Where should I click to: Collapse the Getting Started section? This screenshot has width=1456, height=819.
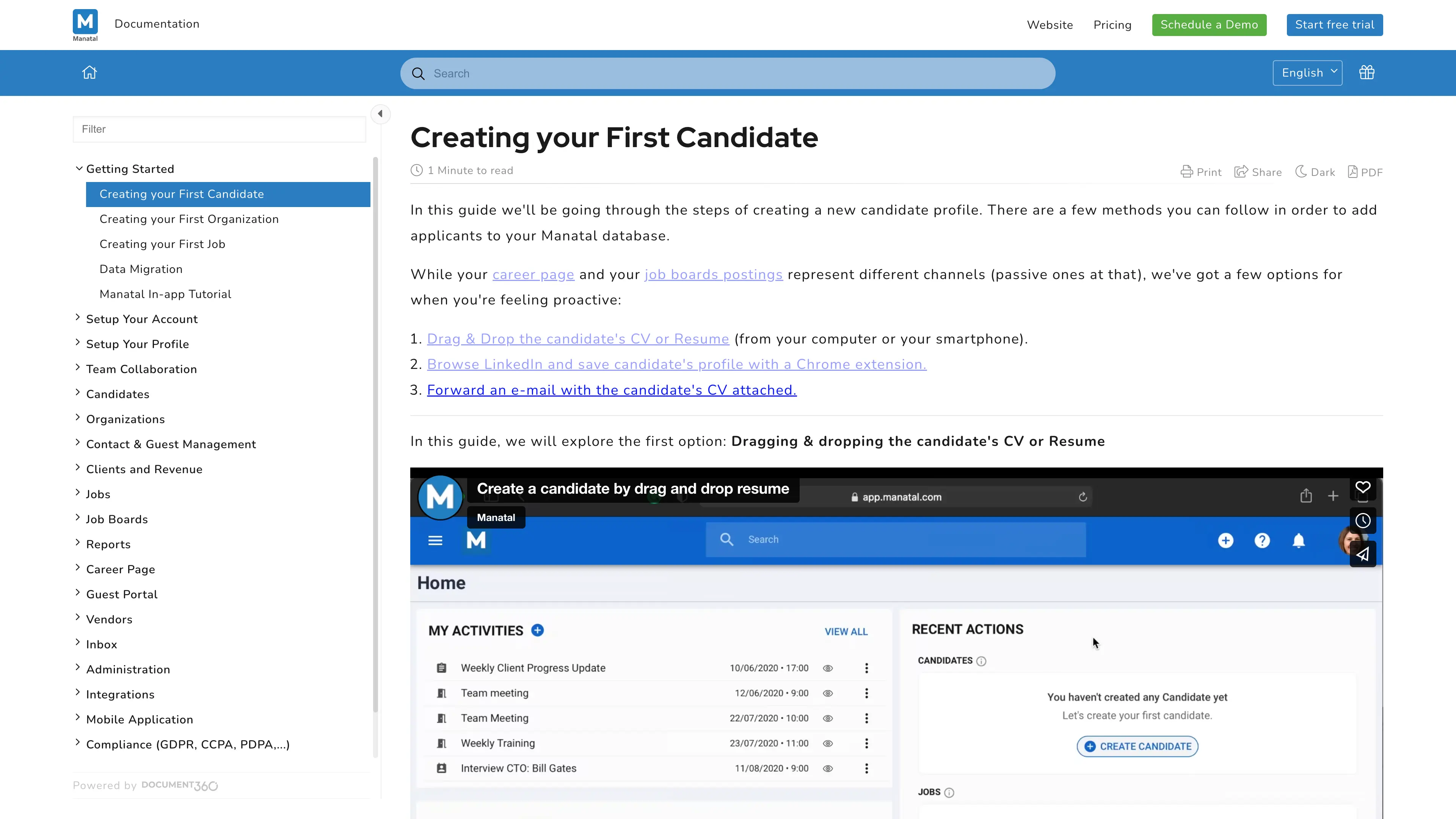[x=79, y=168]
